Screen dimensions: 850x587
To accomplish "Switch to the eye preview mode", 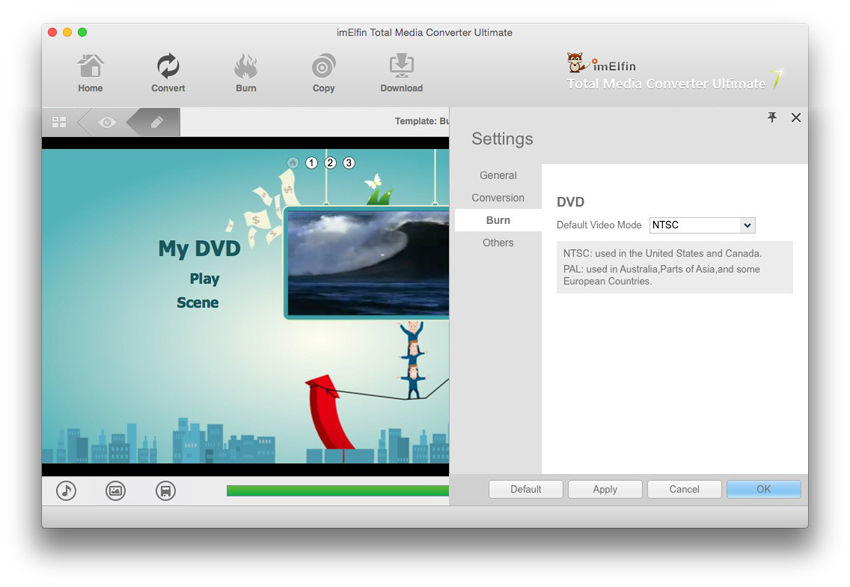I will (x=107, y=122).
